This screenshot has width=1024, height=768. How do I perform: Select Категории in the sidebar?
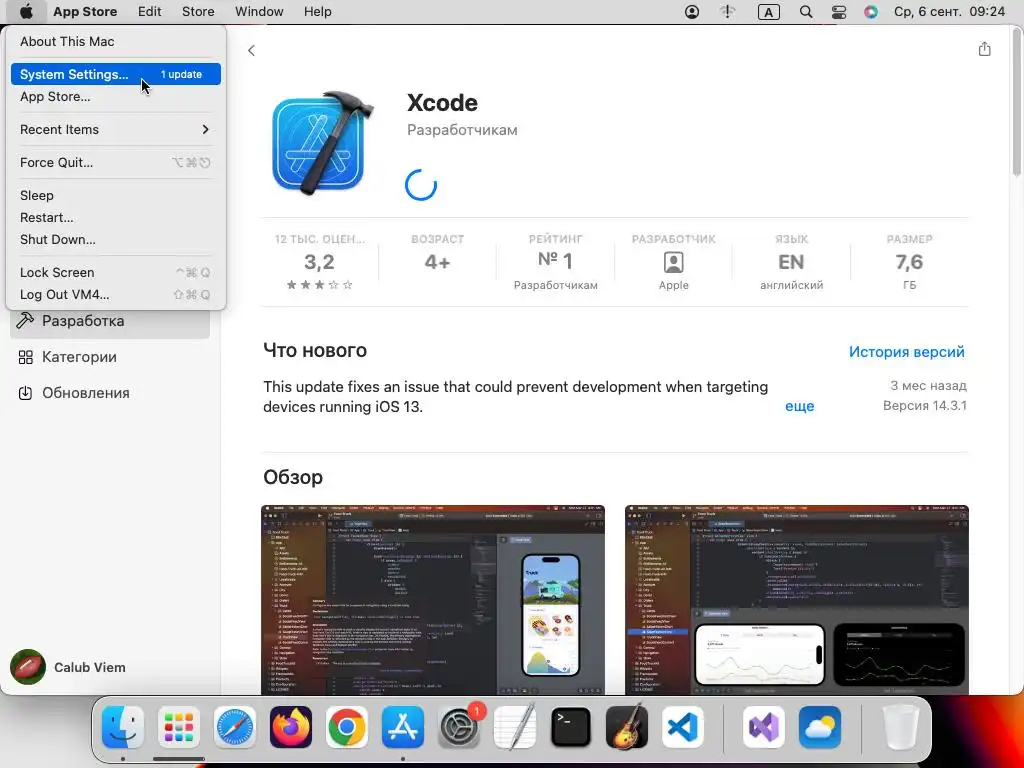click(x=110, y=357)
